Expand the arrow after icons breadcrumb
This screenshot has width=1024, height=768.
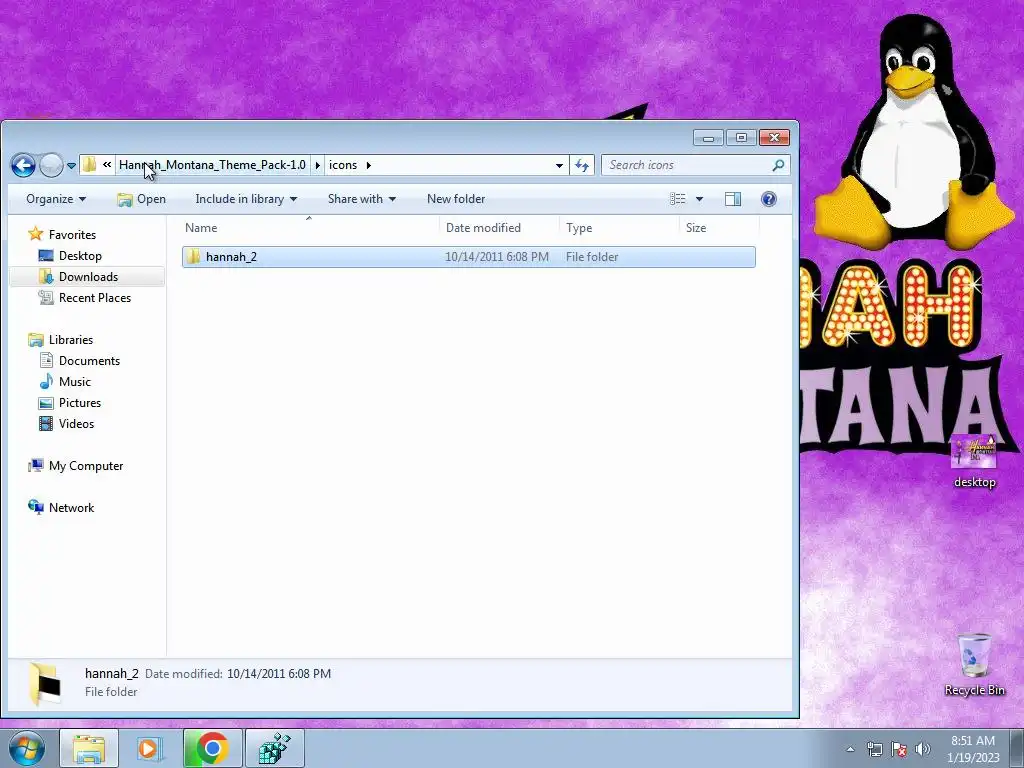[x=368, y=165]
